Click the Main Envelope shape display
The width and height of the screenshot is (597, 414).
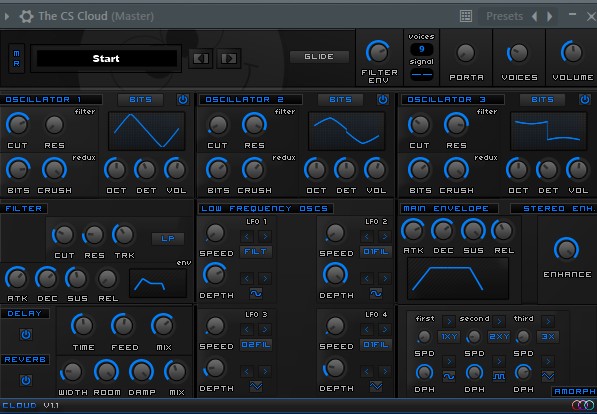(x=458, y=278)
